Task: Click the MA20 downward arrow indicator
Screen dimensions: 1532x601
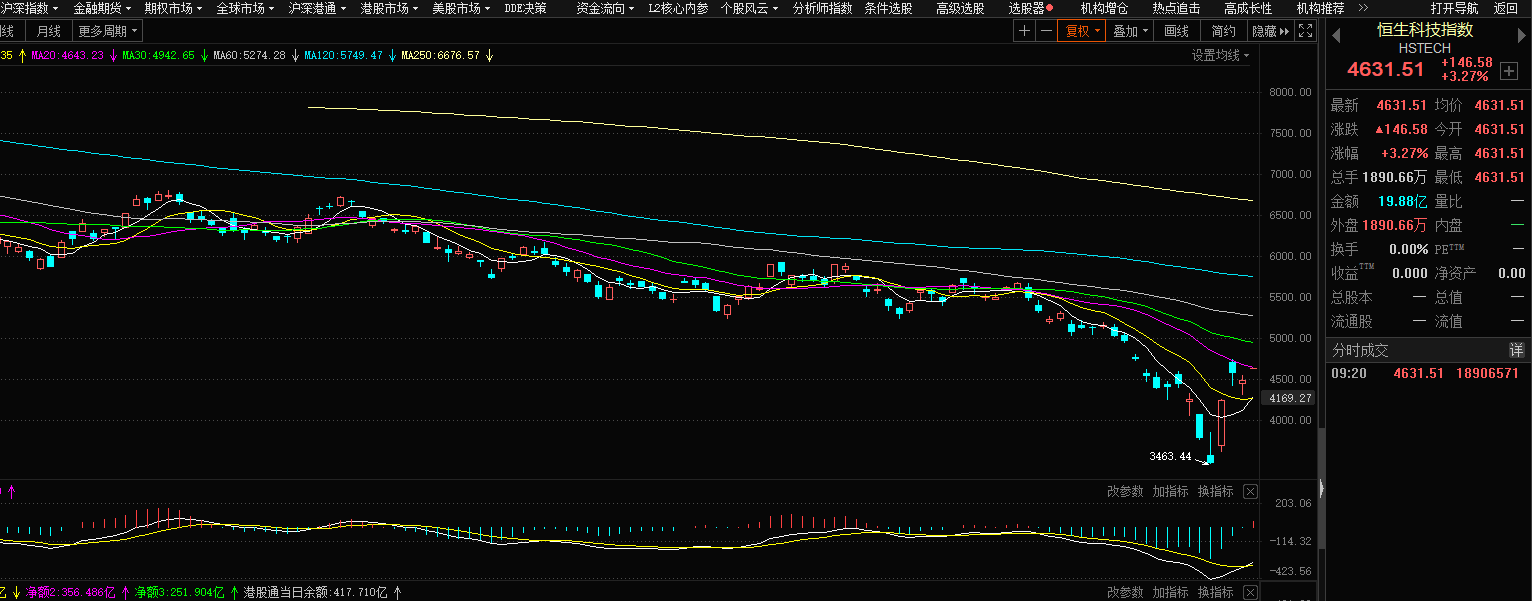Action: pyautogui.click(x=113, y=55)
